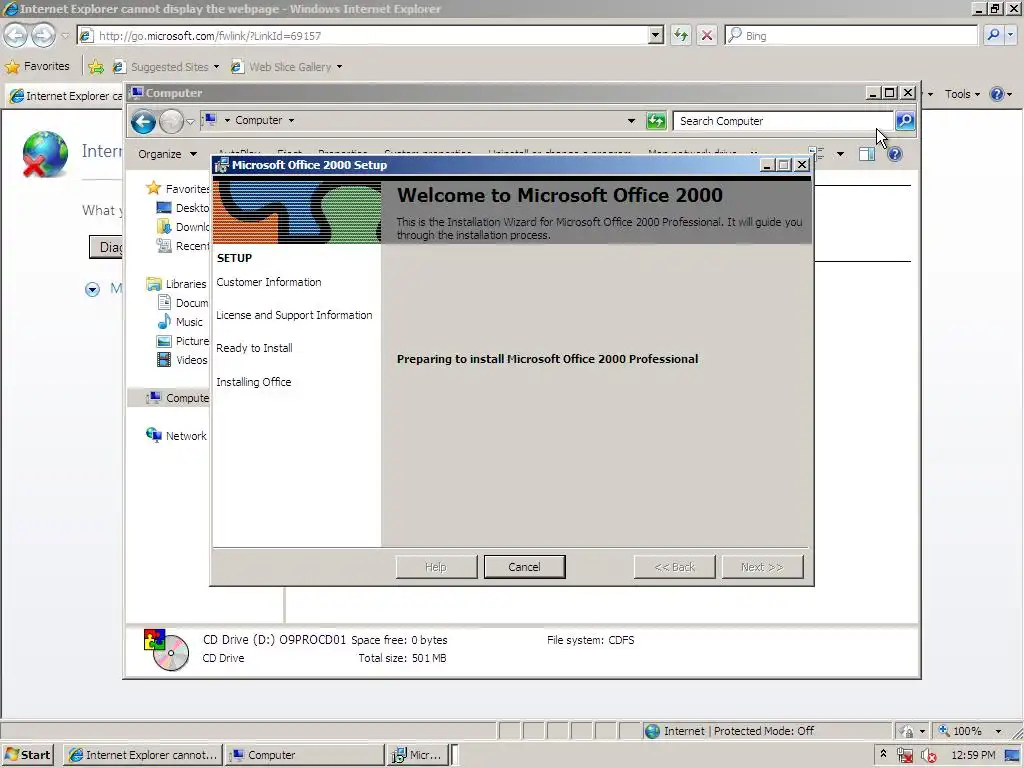Select Music library in navigation pane
Screen dimensions: 1024x768
tap(180, 322)
